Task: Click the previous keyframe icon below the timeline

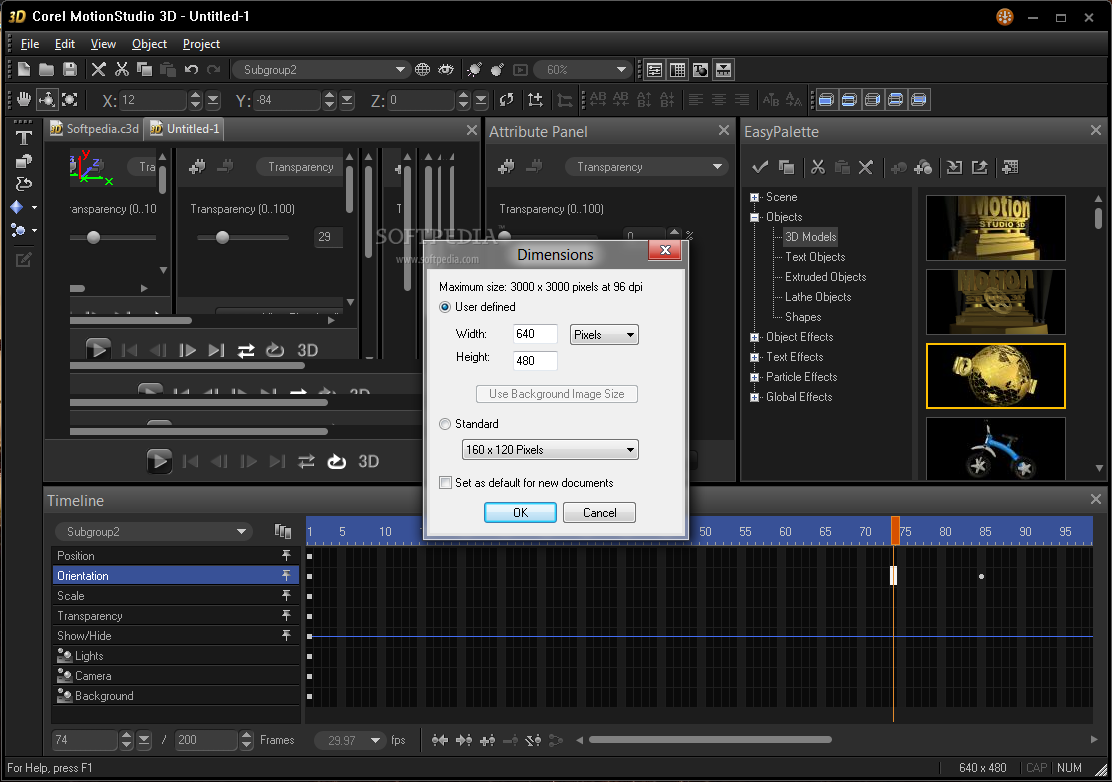Action: (440, 740)
